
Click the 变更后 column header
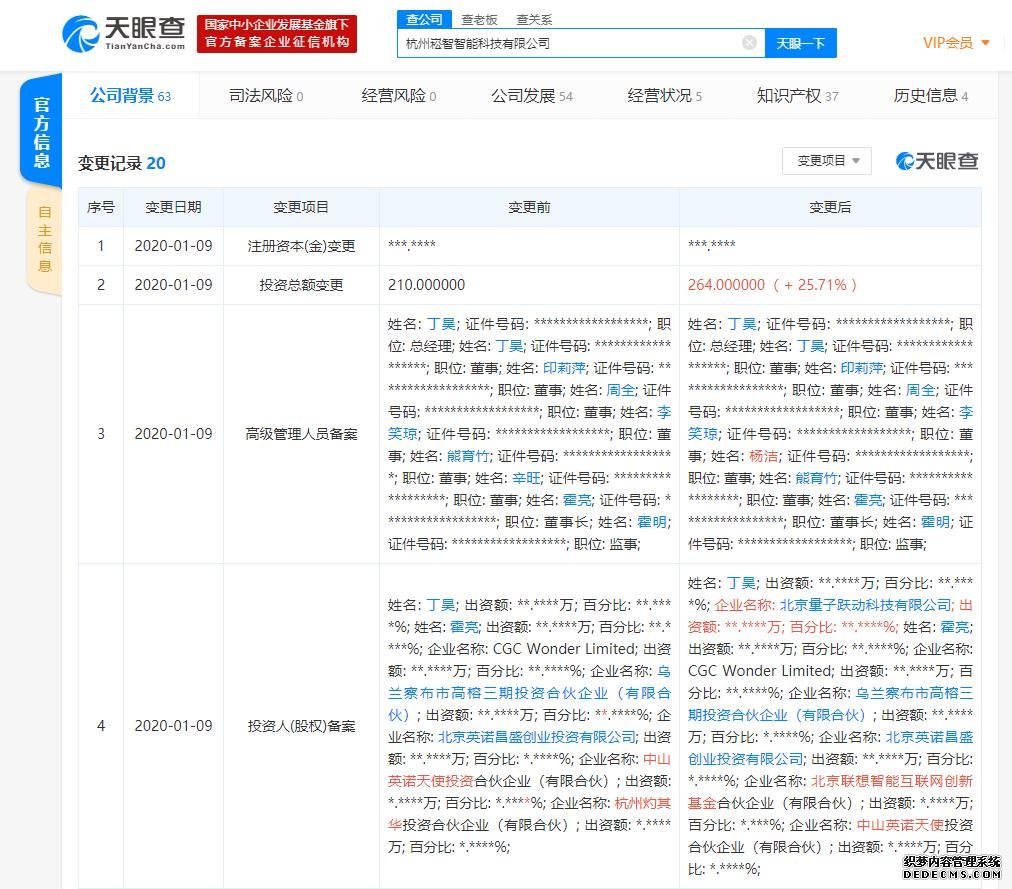(x=830, y=207)
